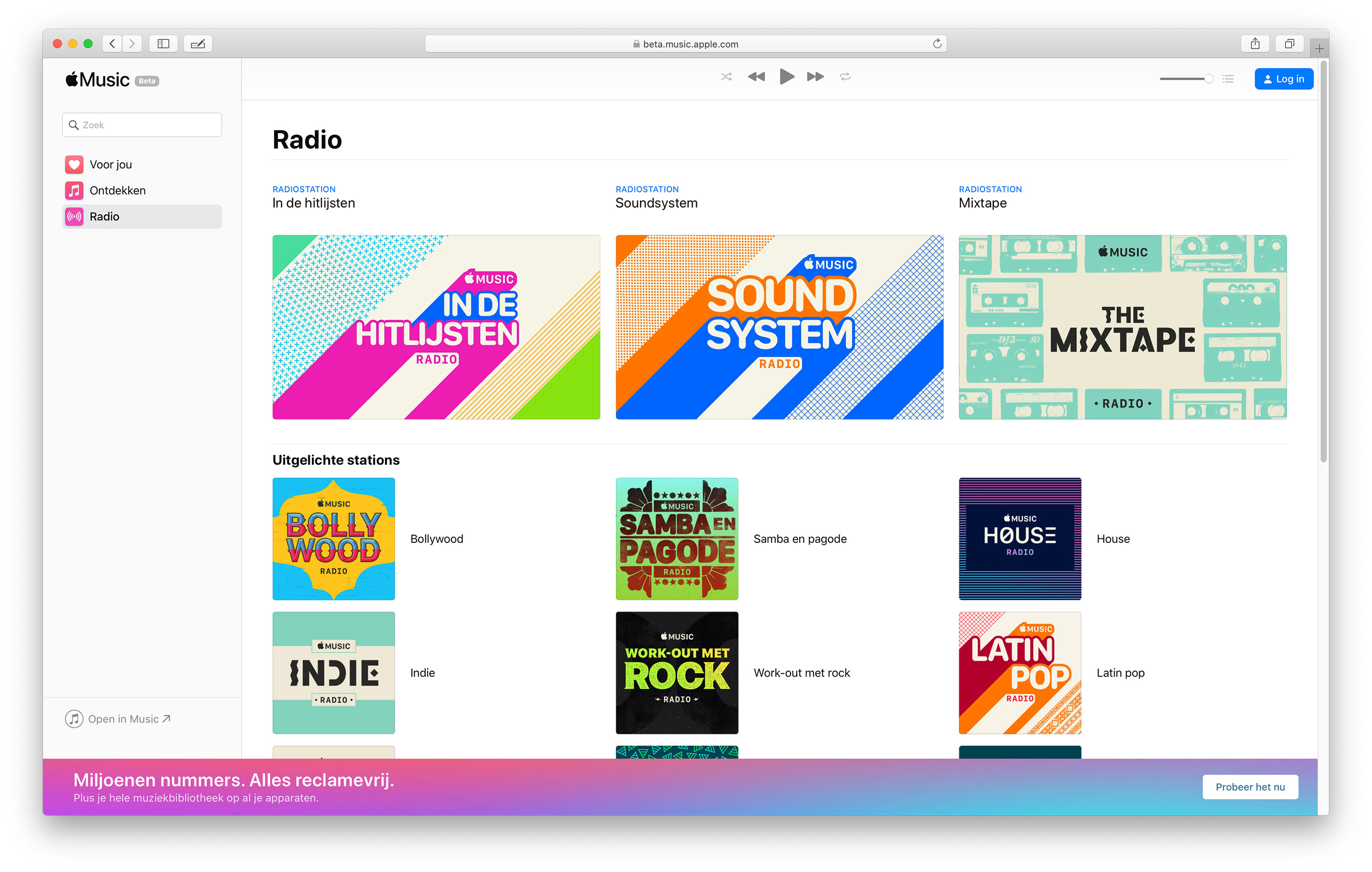The image size is (1372, 872).
Task: Click the Work-out met rock label
Action: click(802, 672)
